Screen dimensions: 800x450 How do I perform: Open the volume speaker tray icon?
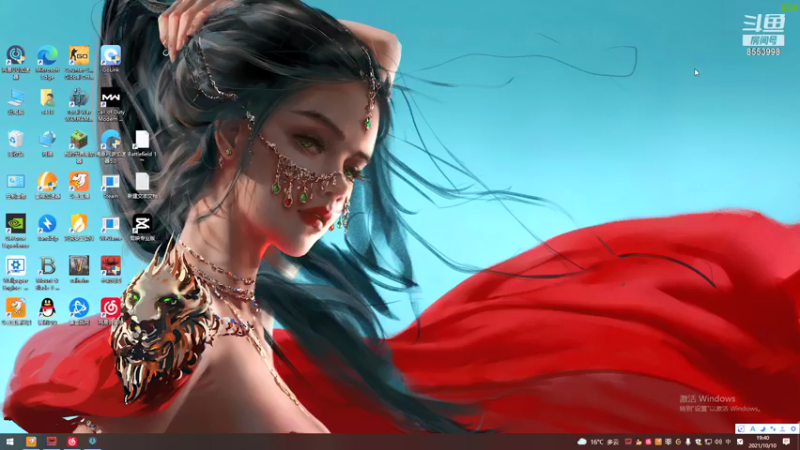pos(718,442)
